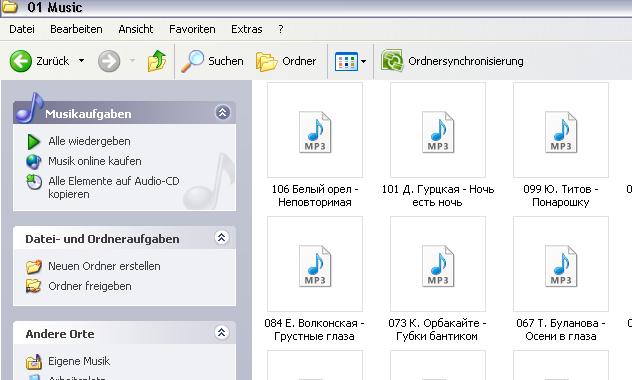Open the Bearbeiten menu
The image size is (632, 380).
pos(76,29)
